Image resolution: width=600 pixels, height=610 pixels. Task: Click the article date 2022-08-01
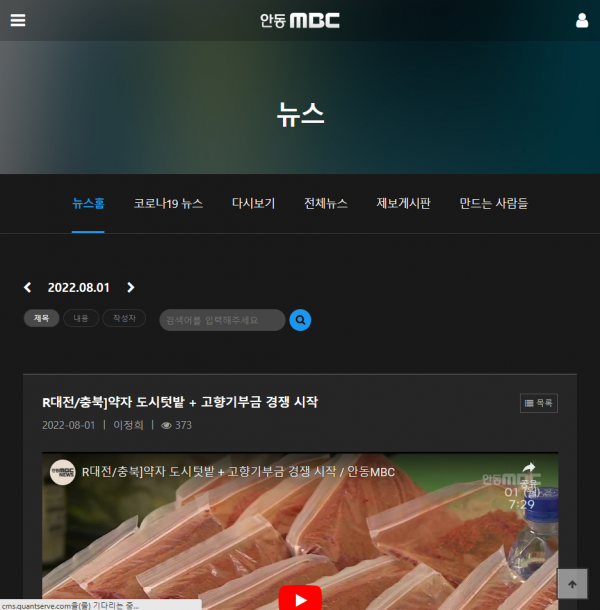click(x=68, y=425)
